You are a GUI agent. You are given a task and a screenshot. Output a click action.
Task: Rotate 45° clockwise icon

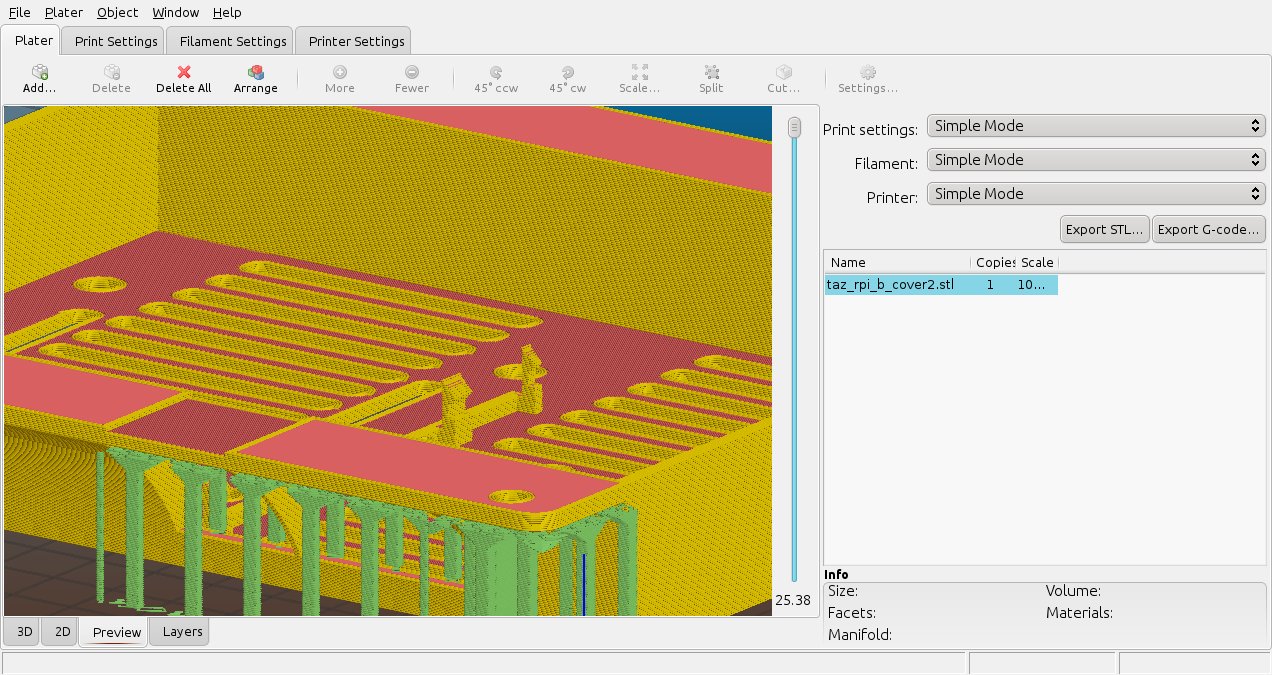click(x=567, y=73)
